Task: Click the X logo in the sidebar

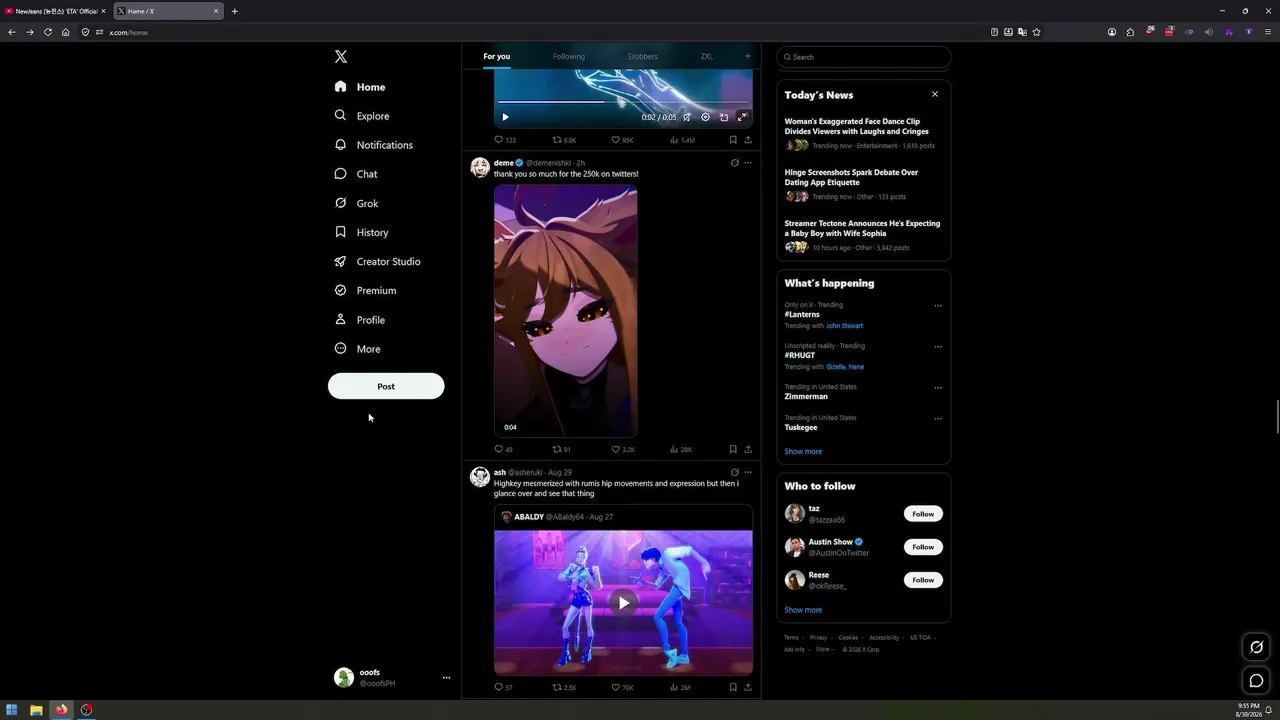Action: [x=341, y=57]
